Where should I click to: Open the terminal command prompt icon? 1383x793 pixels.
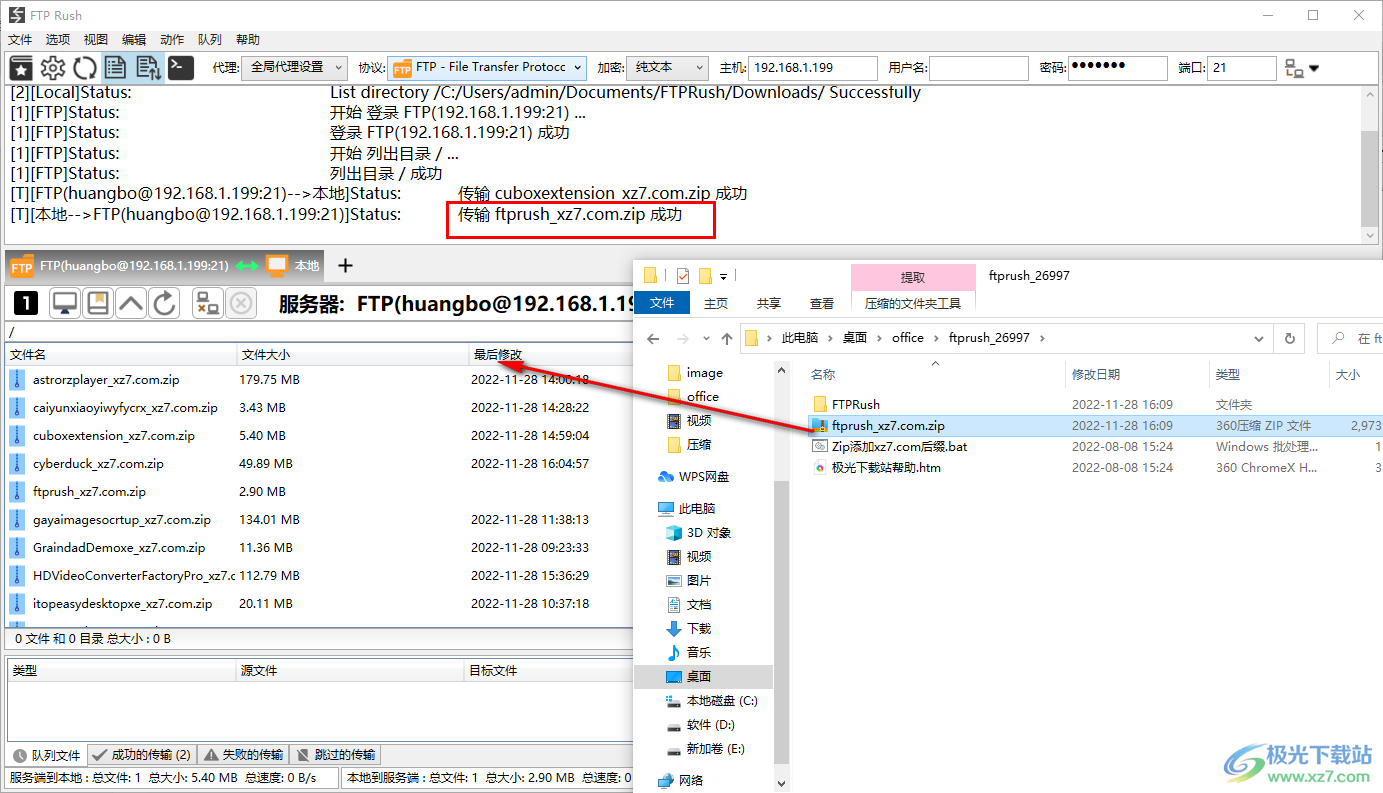pos(180,68)
